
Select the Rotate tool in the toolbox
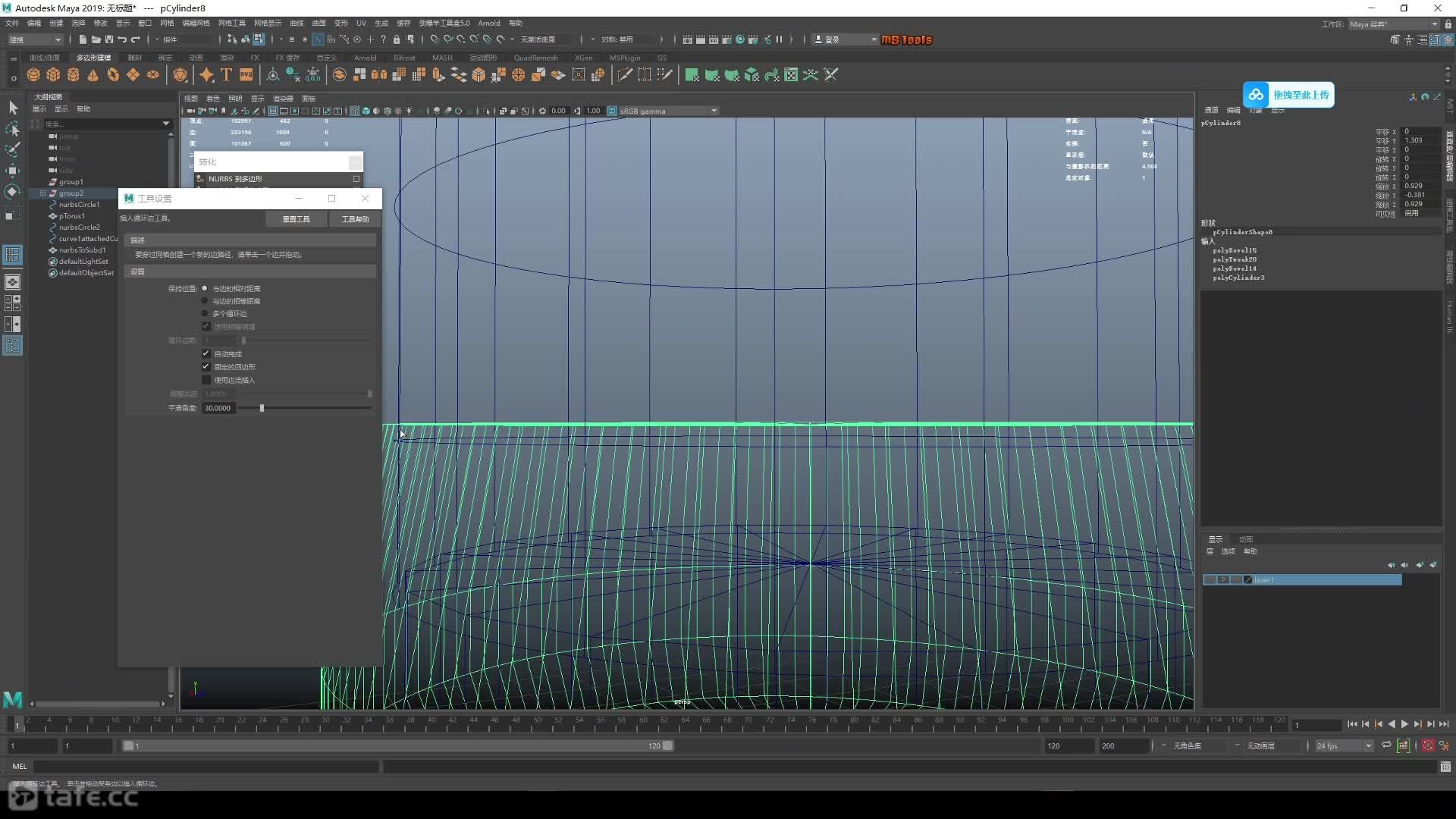pos(13,192)
